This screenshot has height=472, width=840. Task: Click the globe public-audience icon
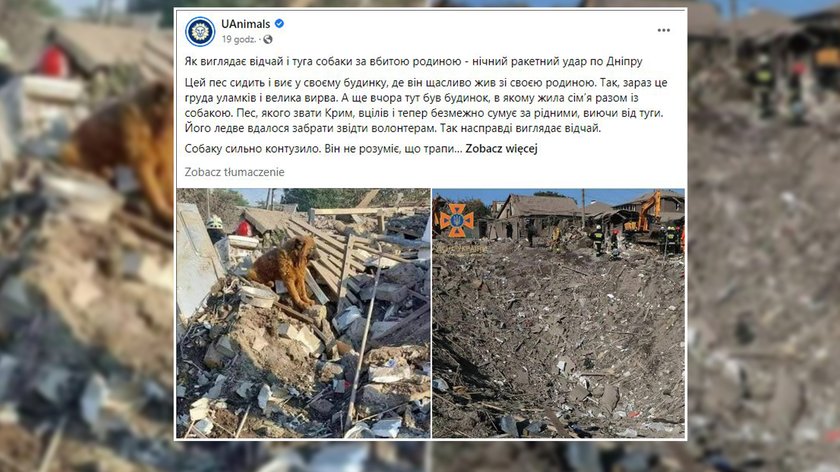click(268, 40)
